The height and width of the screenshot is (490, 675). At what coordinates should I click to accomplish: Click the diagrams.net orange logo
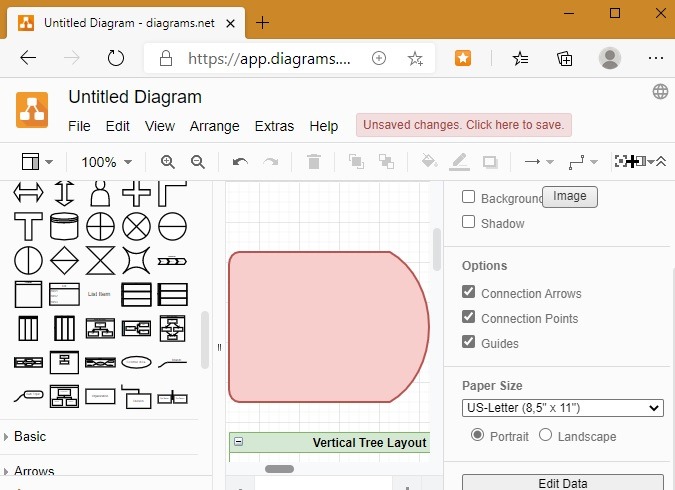coord(32,110)
